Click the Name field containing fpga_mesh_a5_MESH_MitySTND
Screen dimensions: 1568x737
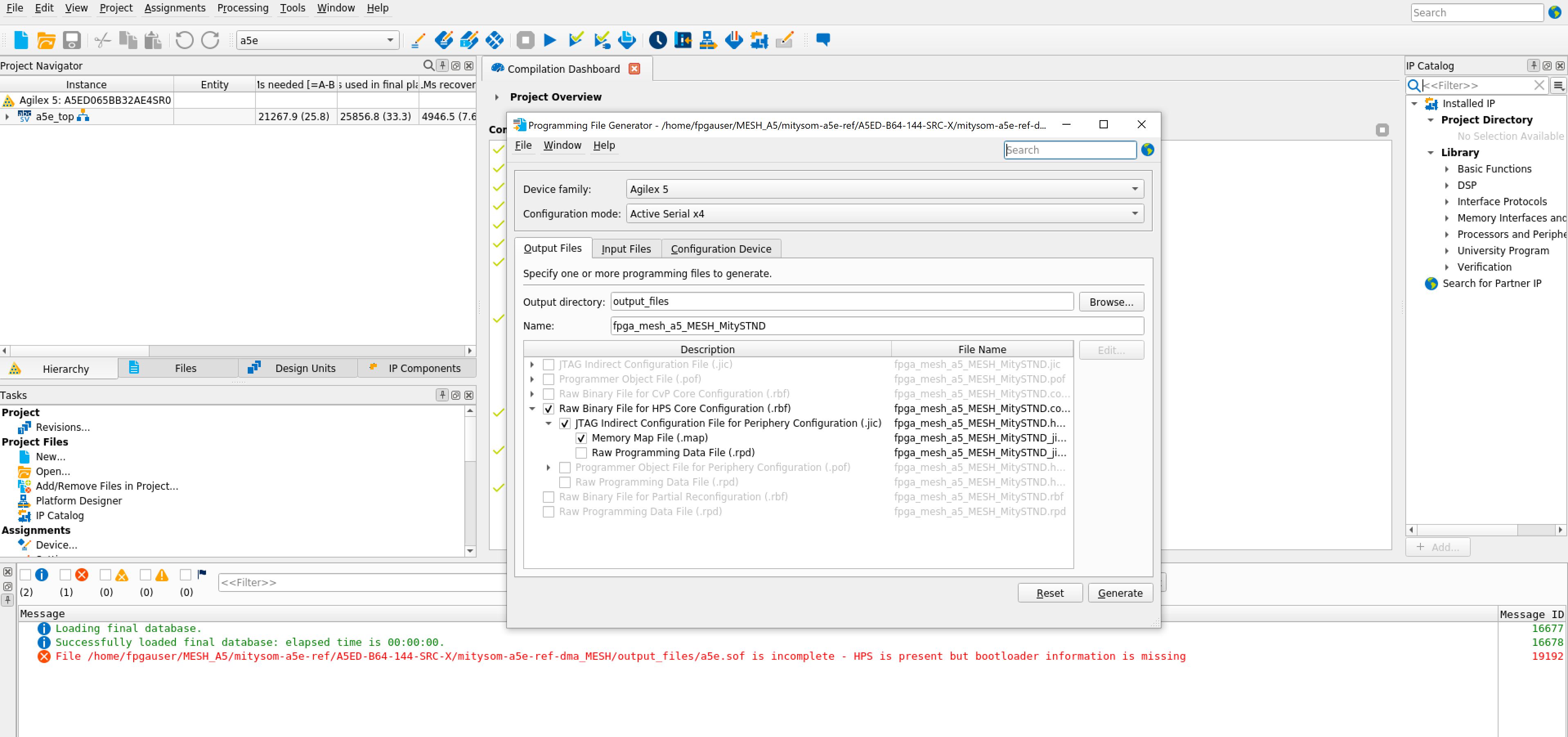(877, 326)
